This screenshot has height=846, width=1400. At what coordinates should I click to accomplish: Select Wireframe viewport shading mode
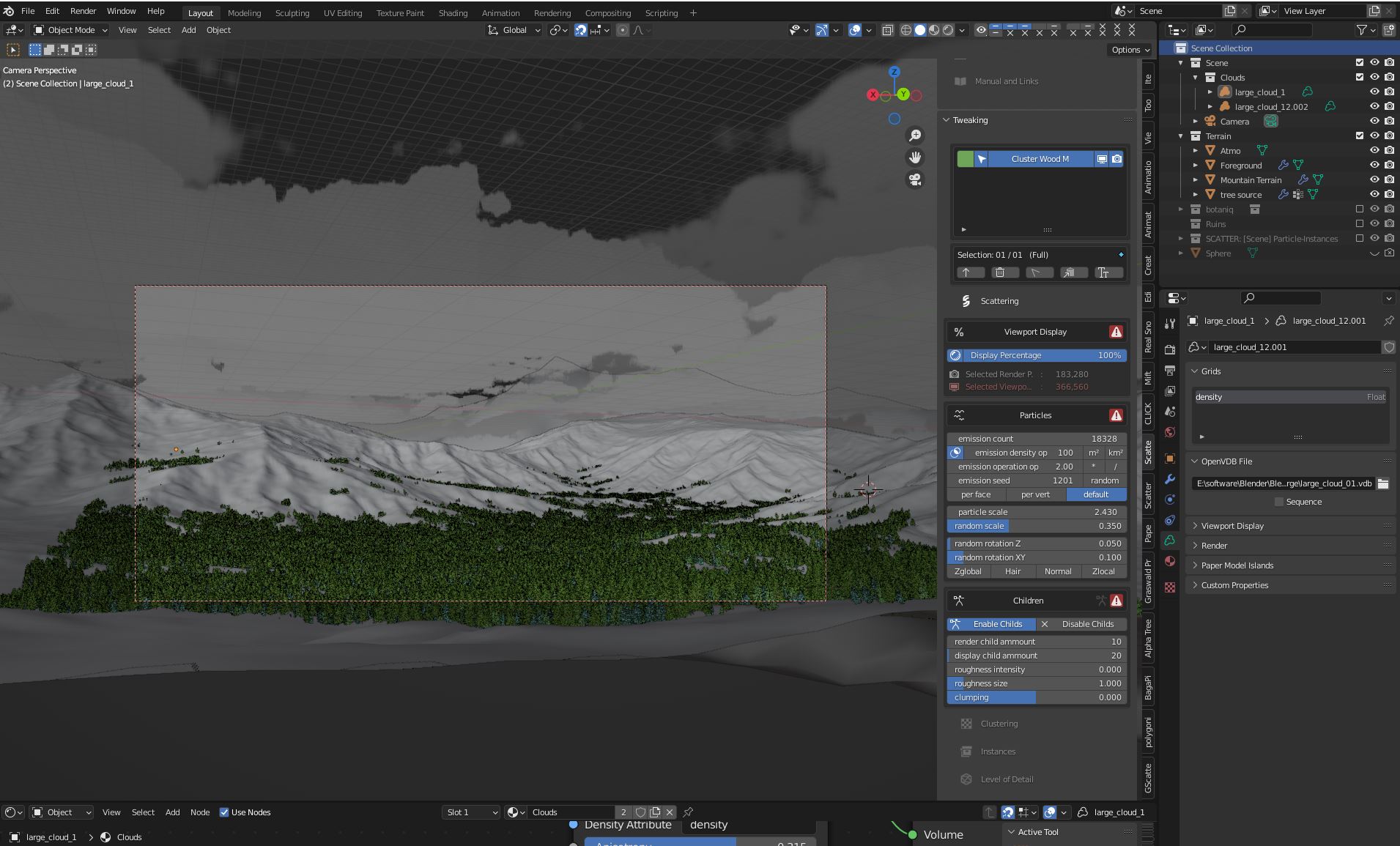point(906,30)
